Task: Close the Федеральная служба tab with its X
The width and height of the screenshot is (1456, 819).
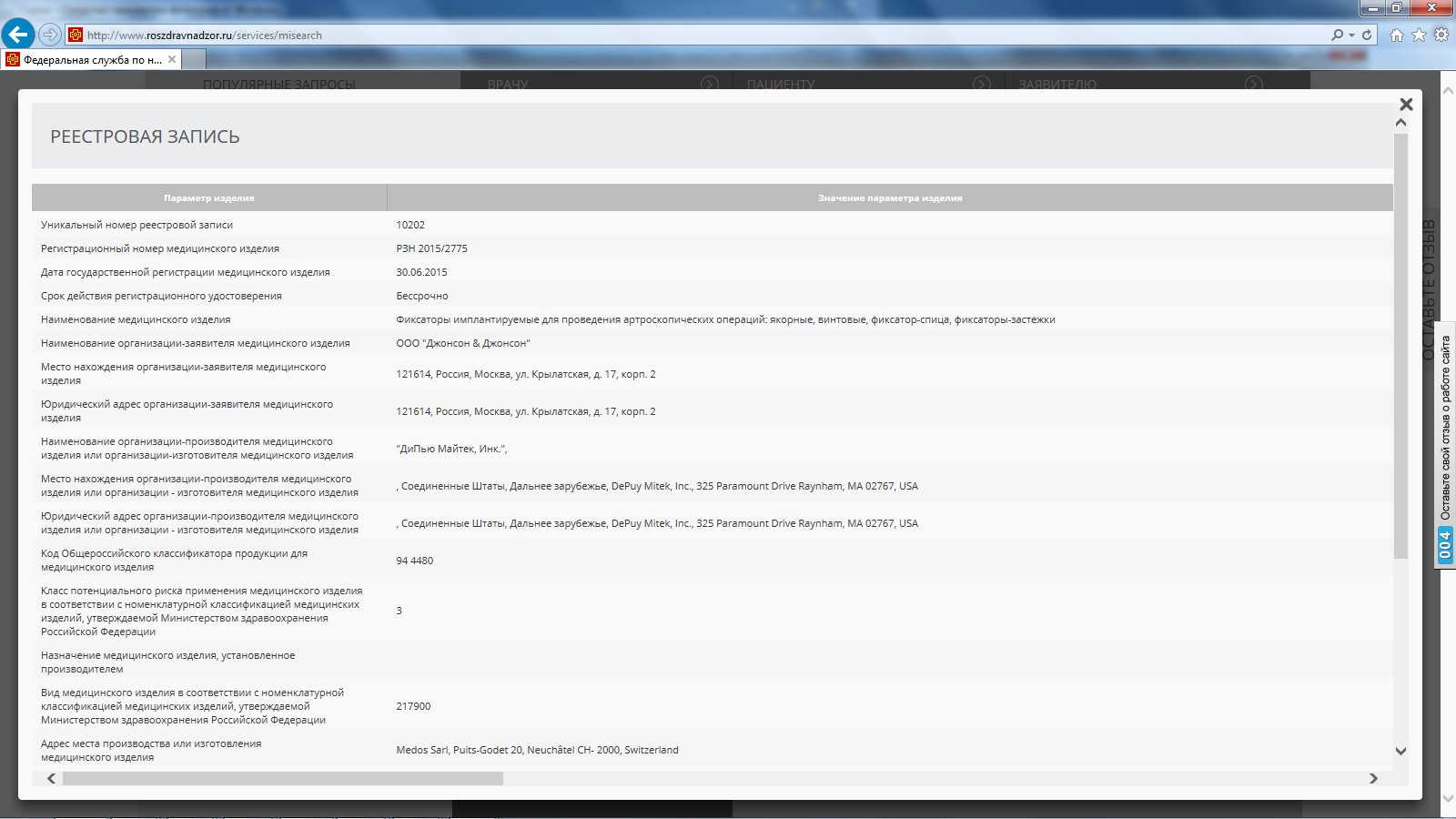Action: [x=172, y=59]
